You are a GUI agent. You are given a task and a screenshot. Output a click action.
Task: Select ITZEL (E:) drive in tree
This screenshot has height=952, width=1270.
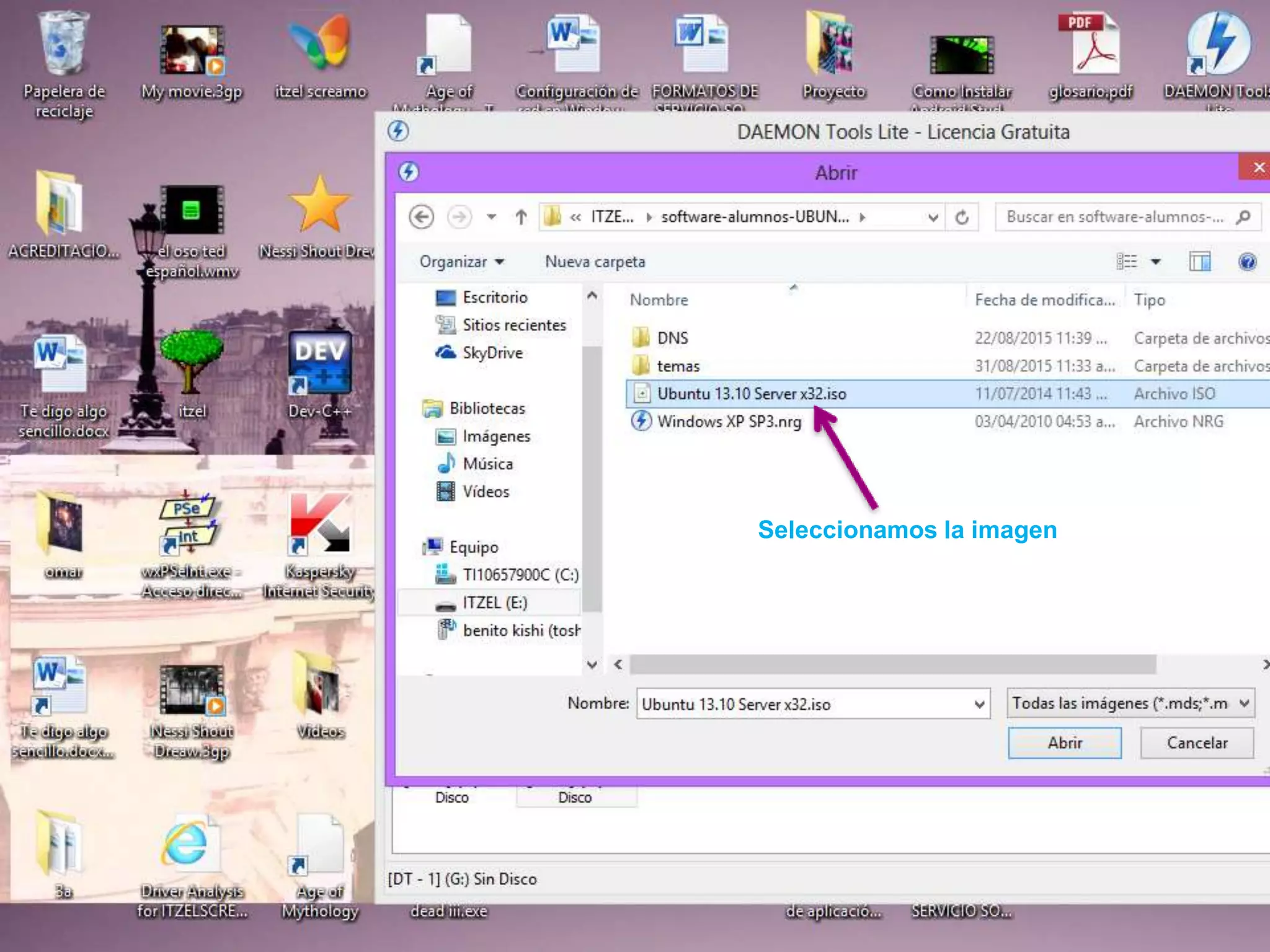pyautogui.click(x=494, y=602)
